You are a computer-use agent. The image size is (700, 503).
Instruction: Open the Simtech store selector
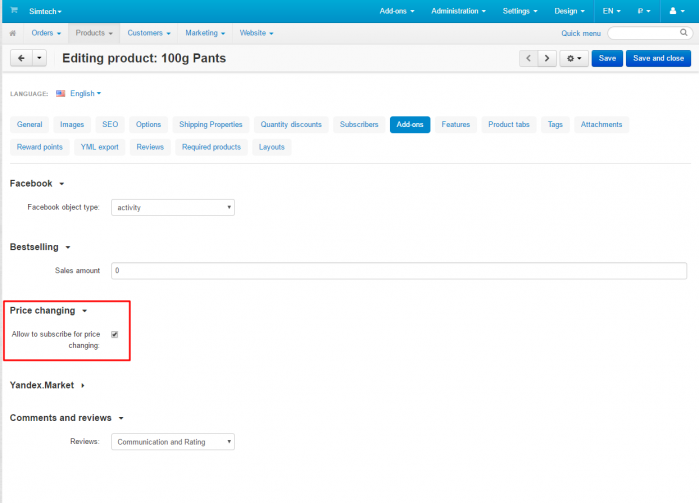coord(45,11)
